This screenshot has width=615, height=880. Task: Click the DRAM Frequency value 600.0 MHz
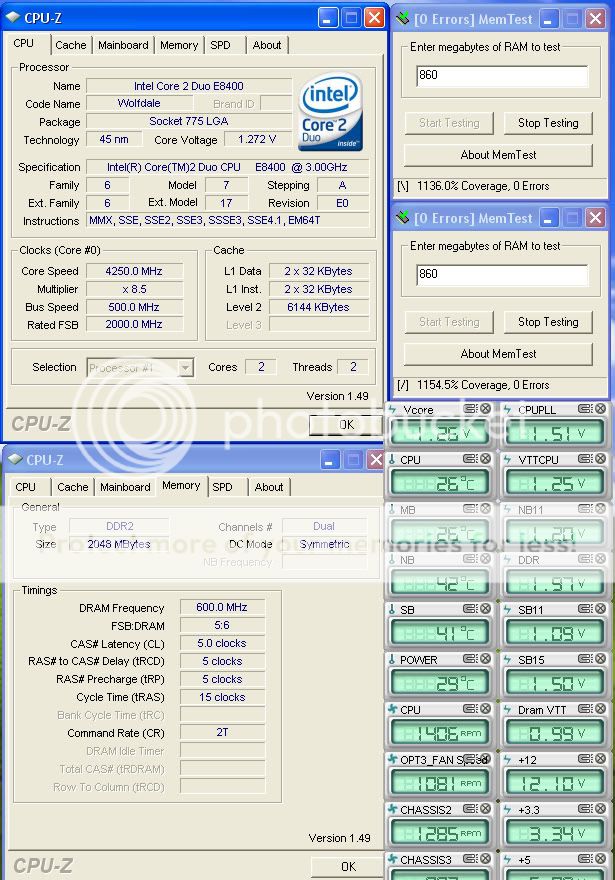[x=222, y=607]
